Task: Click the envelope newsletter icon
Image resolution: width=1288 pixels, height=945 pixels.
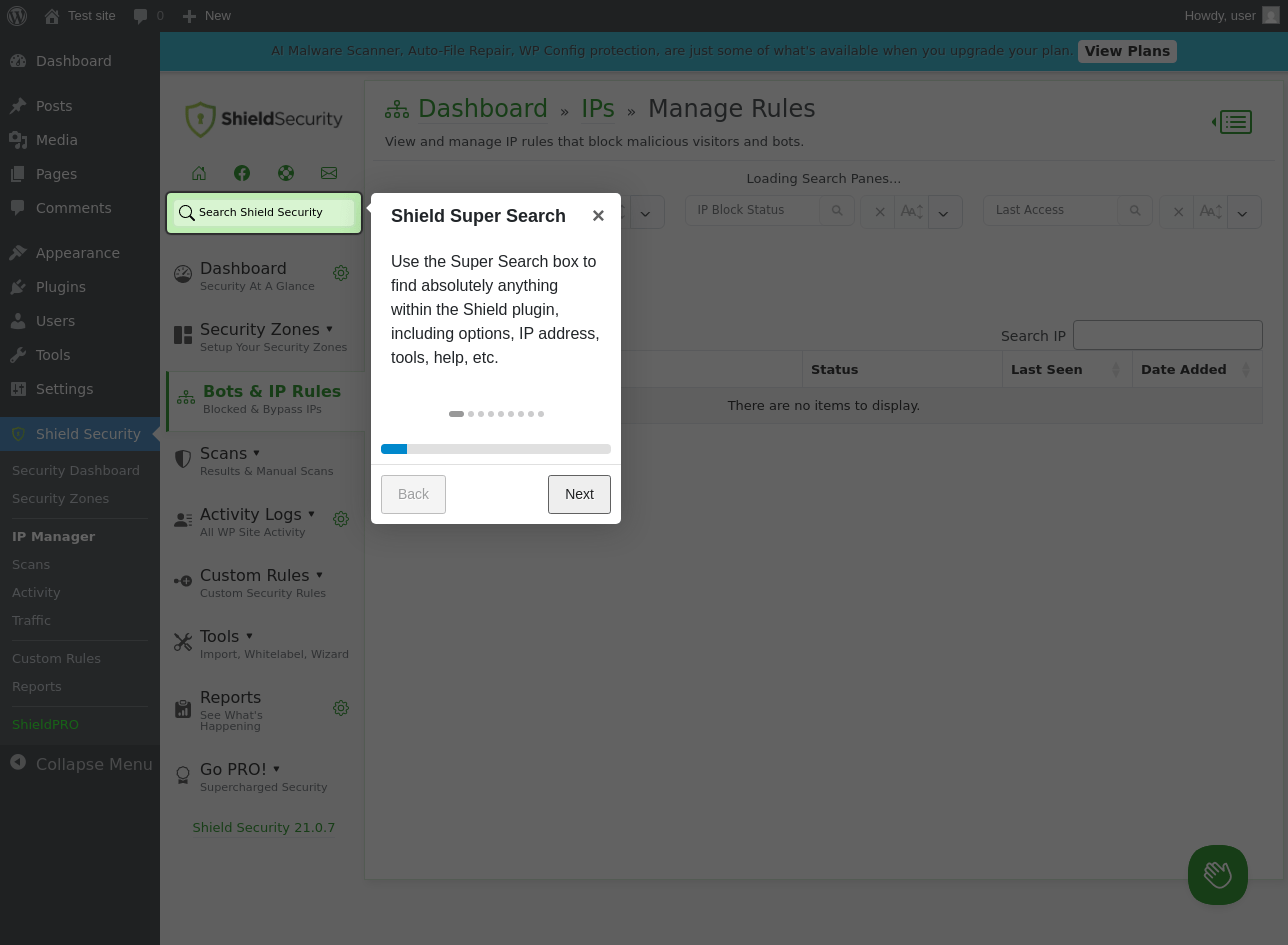Action: click(329, 173)
